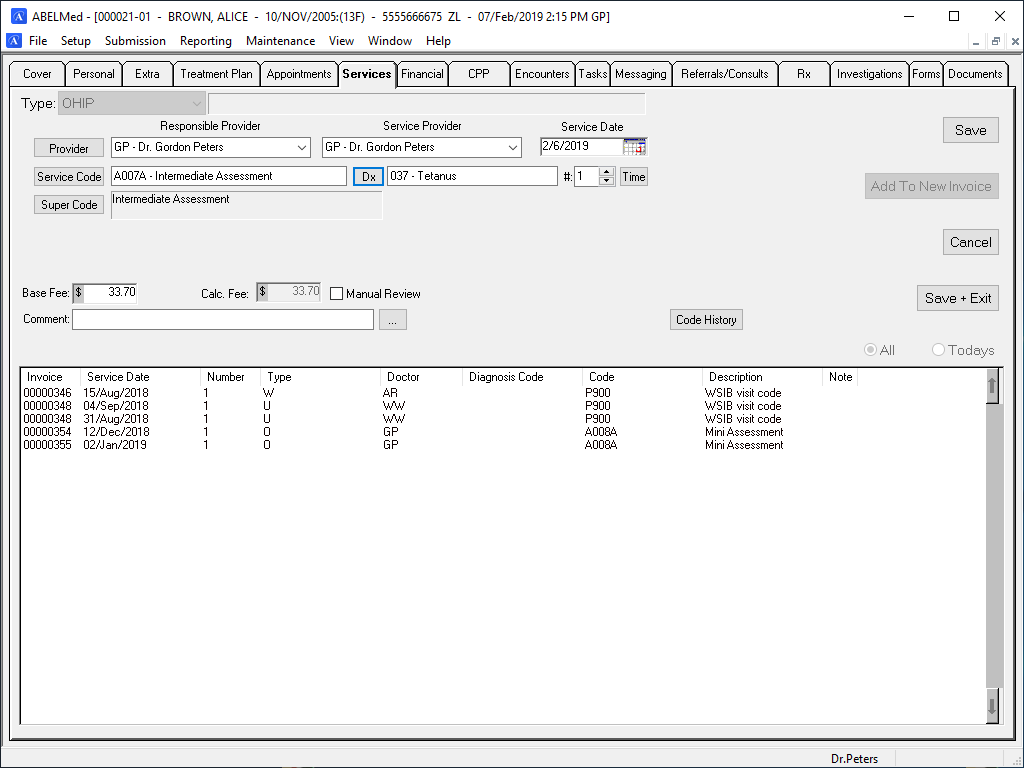The image size is (1024, 768).
Task: Increase the unit count with the up stepper
Action: (607, 172)
